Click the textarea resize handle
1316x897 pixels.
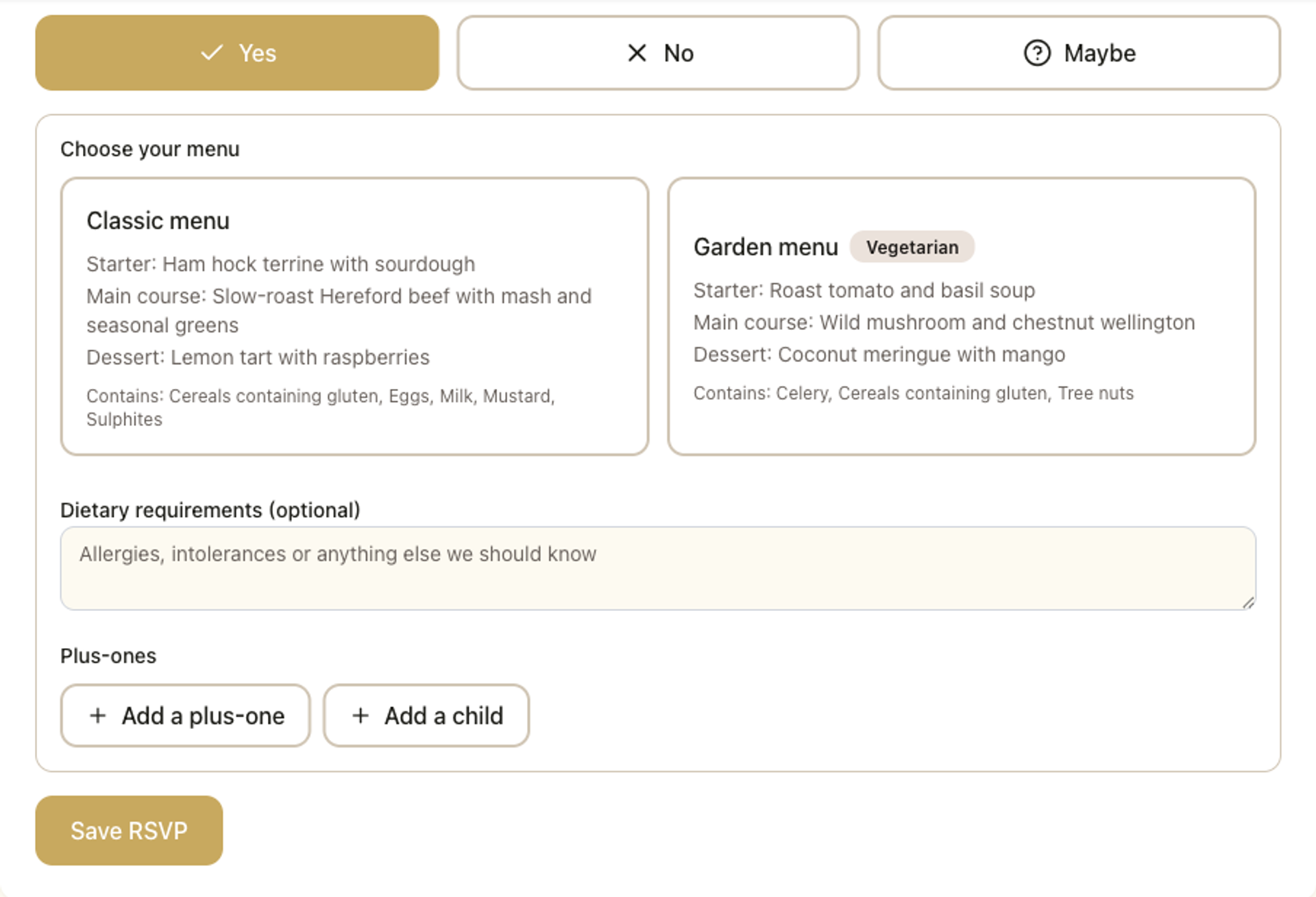click(1248, 603)
